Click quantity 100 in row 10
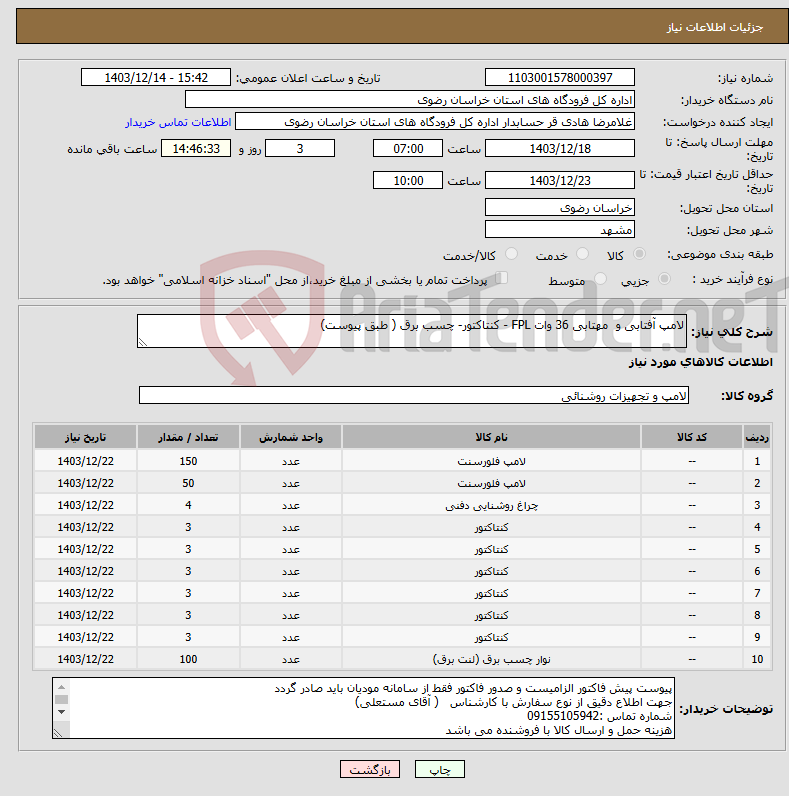This screenshot has width=789, height=796. pyautogui.click(x=188, y=659)
